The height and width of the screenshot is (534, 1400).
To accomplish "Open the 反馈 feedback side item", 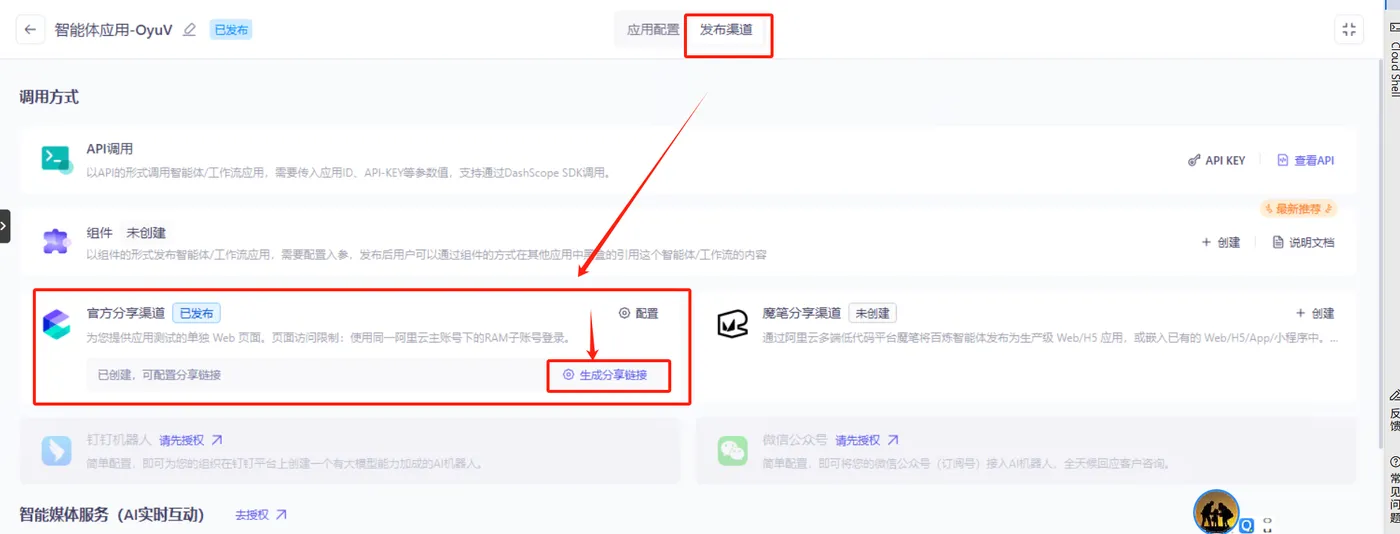I will pyautogui.click(x=1395, y=412).
